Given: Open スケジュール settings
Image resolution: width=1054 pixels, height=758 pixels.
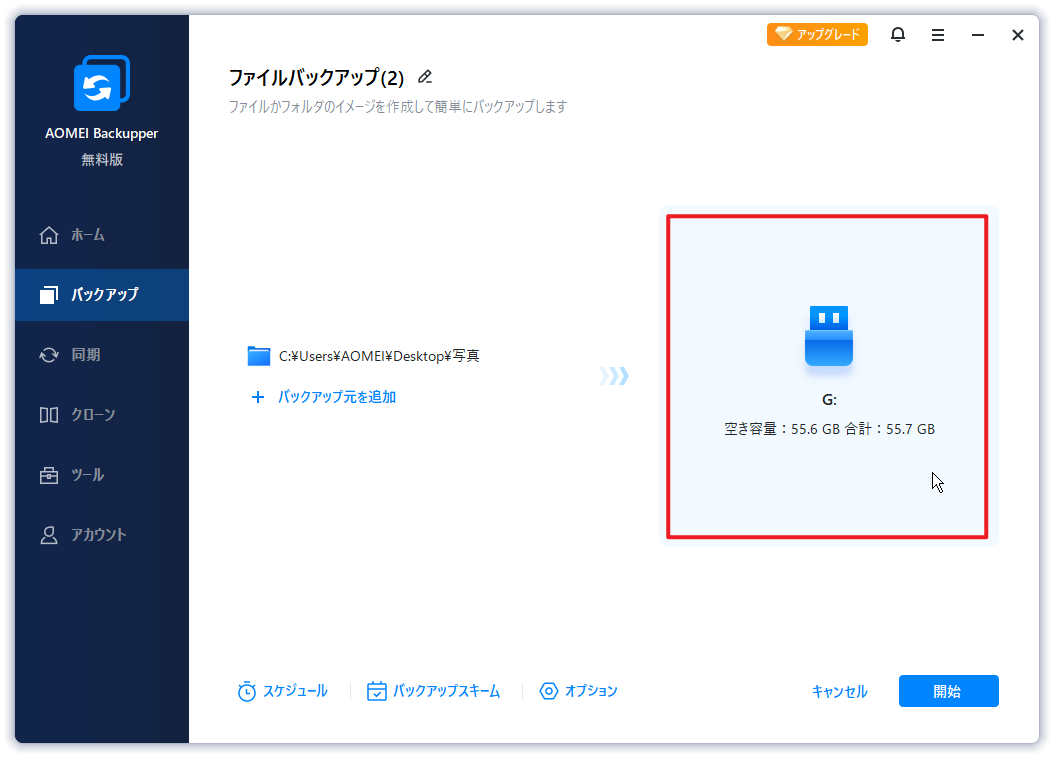Looking at the screenshot, I should click(282, 691).
